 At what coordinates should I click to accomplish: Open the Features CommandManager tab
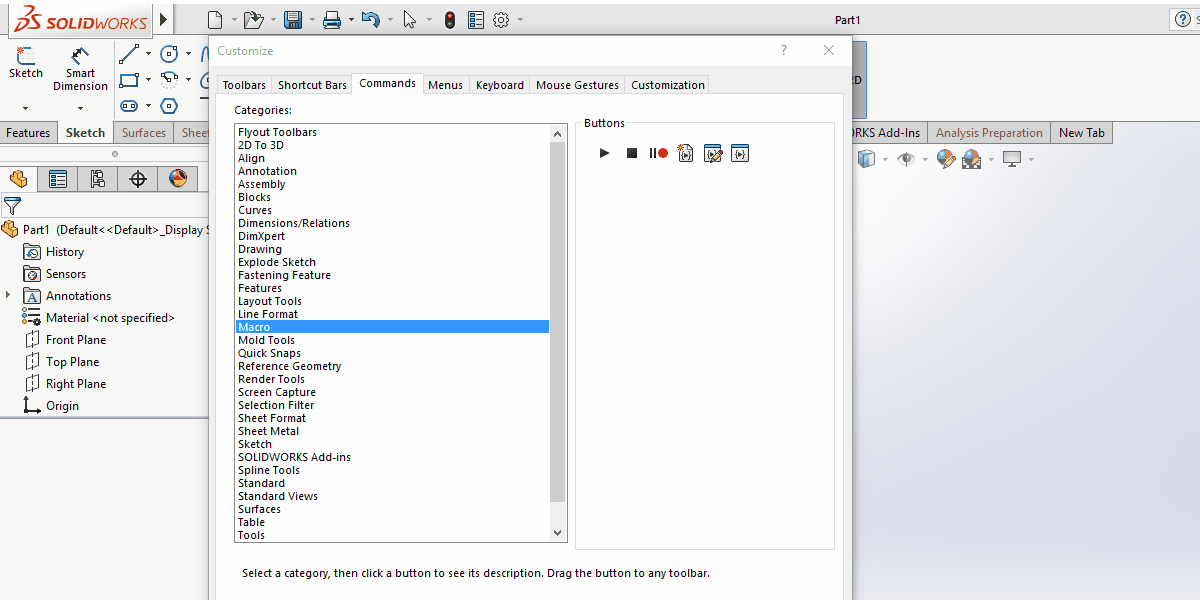tap(28, 133)
